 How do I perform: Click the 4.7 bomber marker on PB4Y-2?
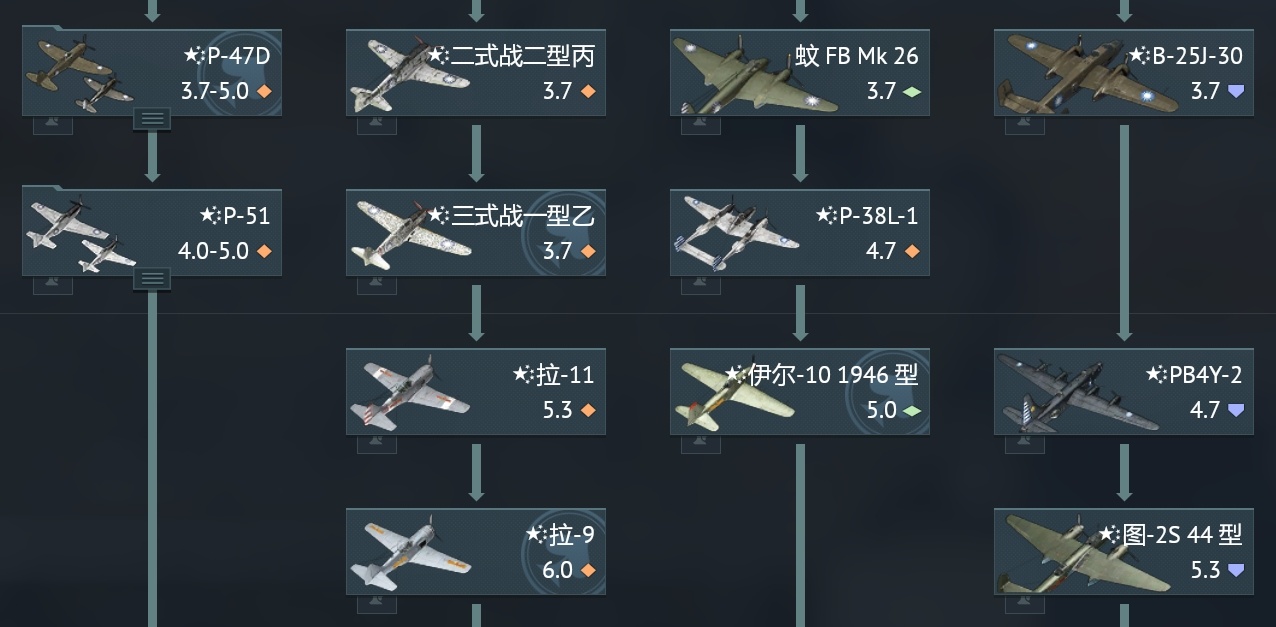click(1237, 411)
